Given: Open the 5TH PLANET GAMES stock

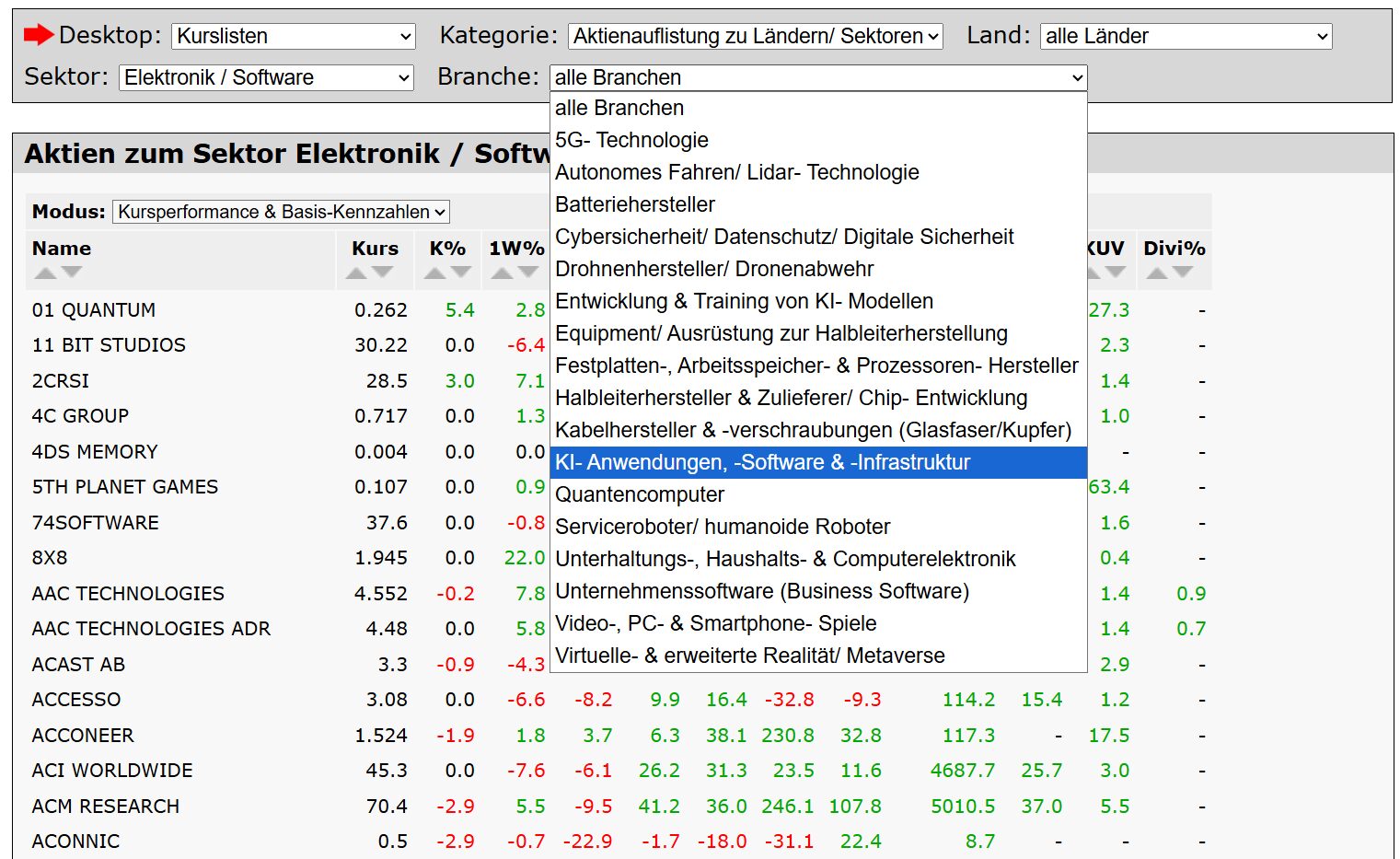Looking at the screenshot, I should tap(125, 487).
